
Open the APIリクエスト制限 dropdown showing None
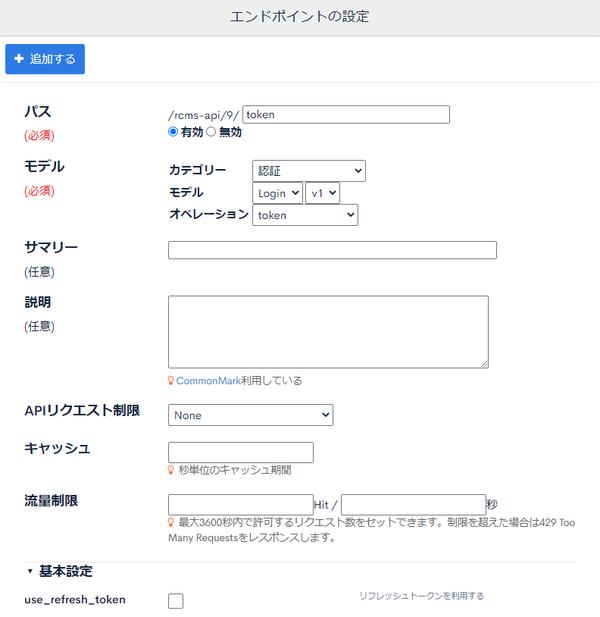[x=250, y=415]
